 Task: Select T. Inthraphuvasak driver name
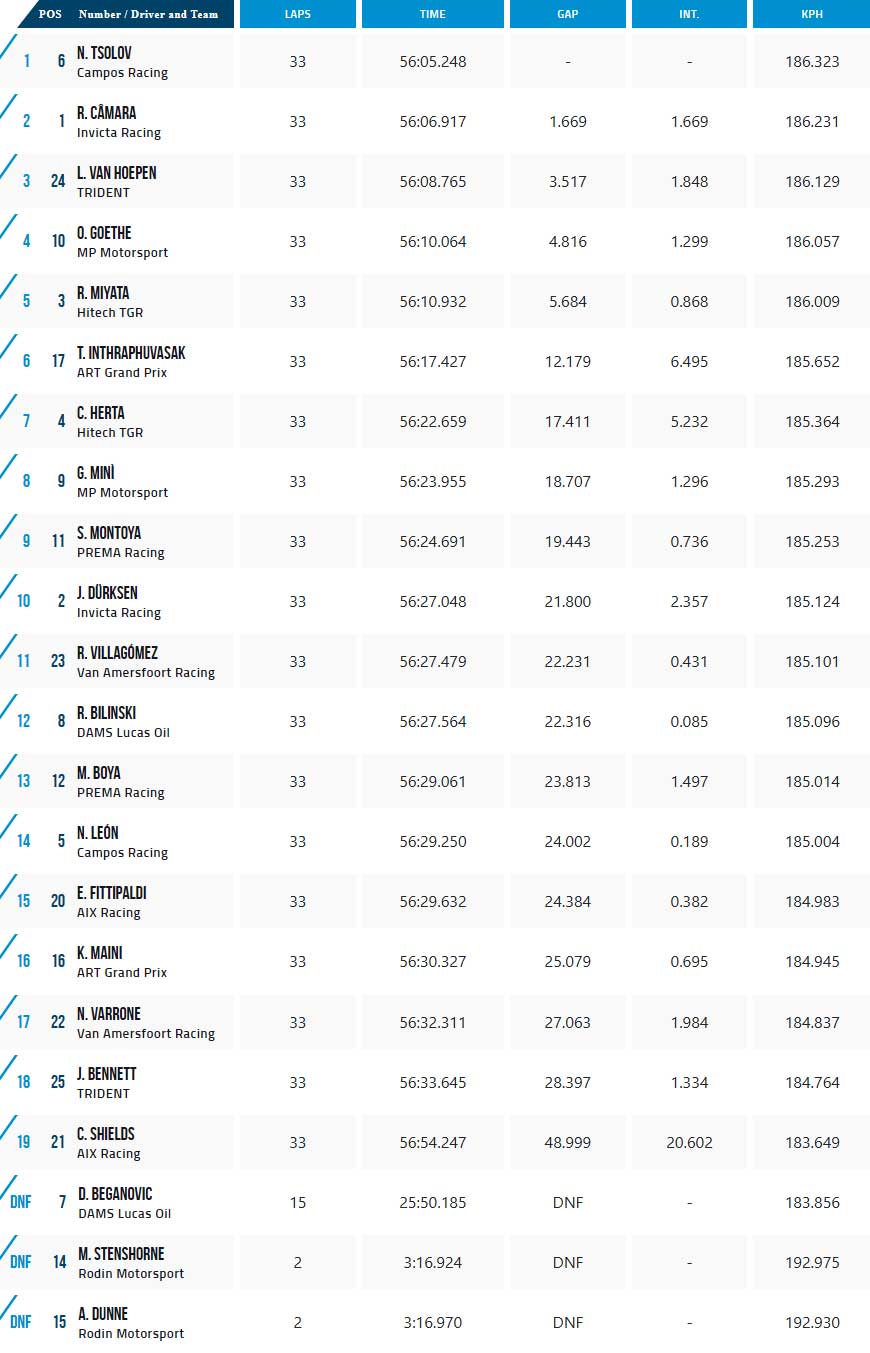(x=131, y=353)
